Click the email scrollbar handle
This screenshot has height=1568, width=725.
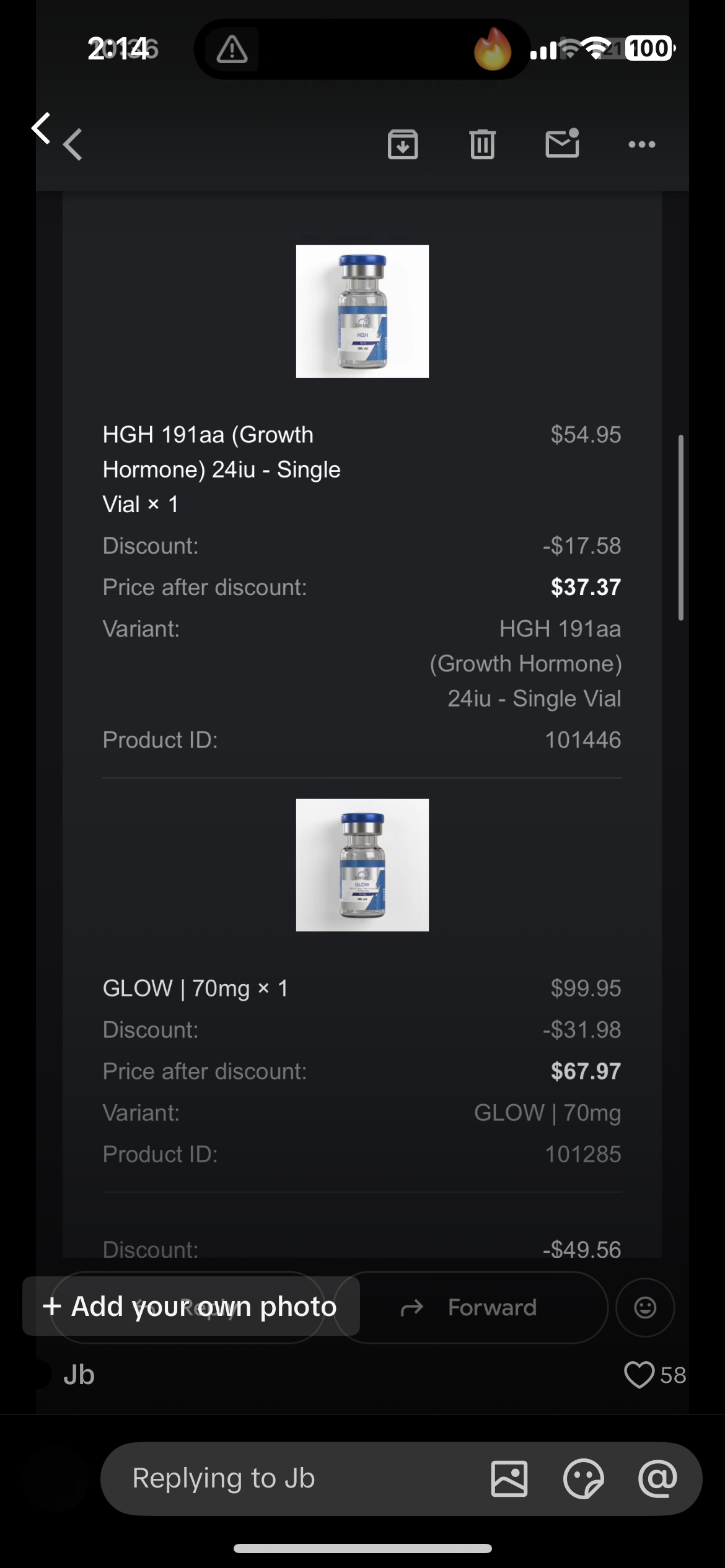pyautogui.click(x=680, y=528)
